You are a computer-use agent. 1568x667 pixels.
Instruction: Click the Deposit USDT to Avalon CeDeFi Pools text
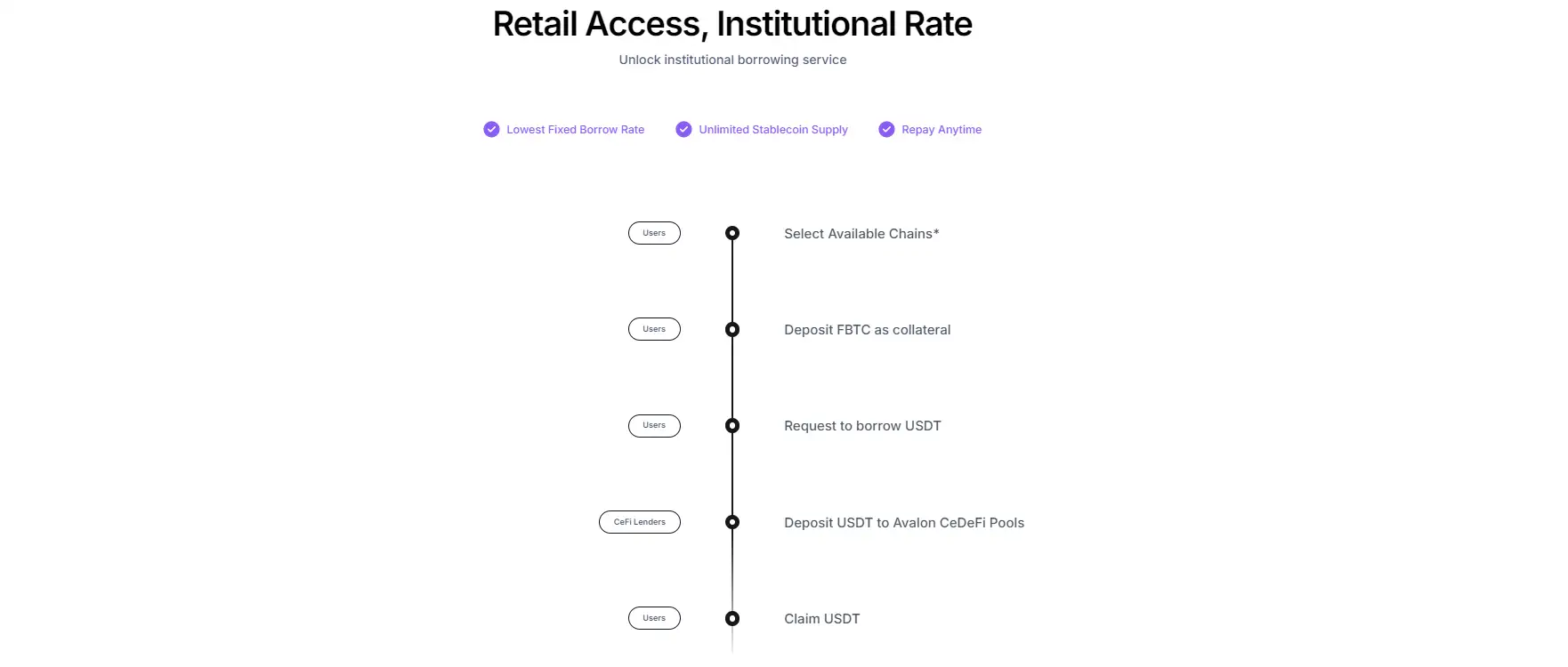tap(904, 523)
